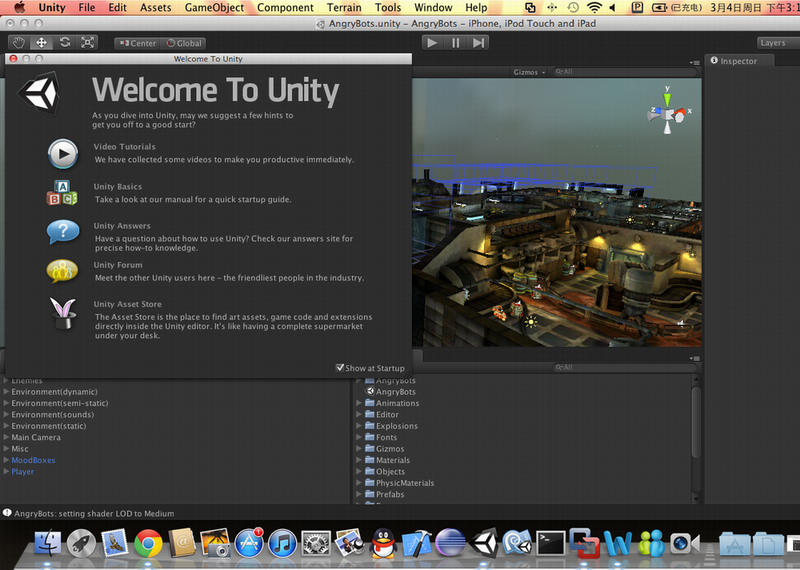Screen dimensions: 800x570
Task: Select the Hand tool in Unity toolbar
Action: (x=19, y=43)
